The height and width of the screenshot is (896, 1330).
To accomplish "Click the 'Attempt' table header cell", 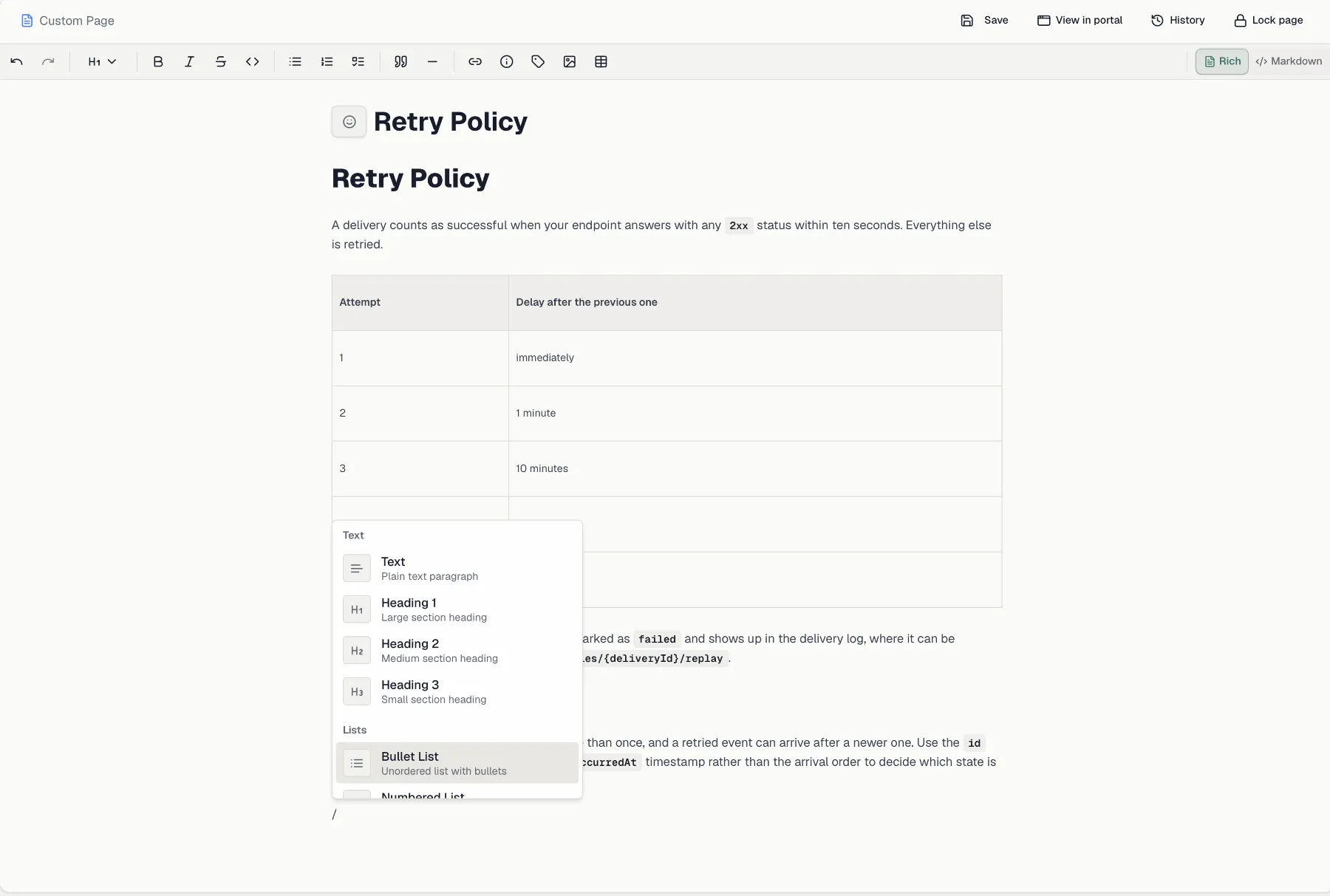I will [420, 303].
